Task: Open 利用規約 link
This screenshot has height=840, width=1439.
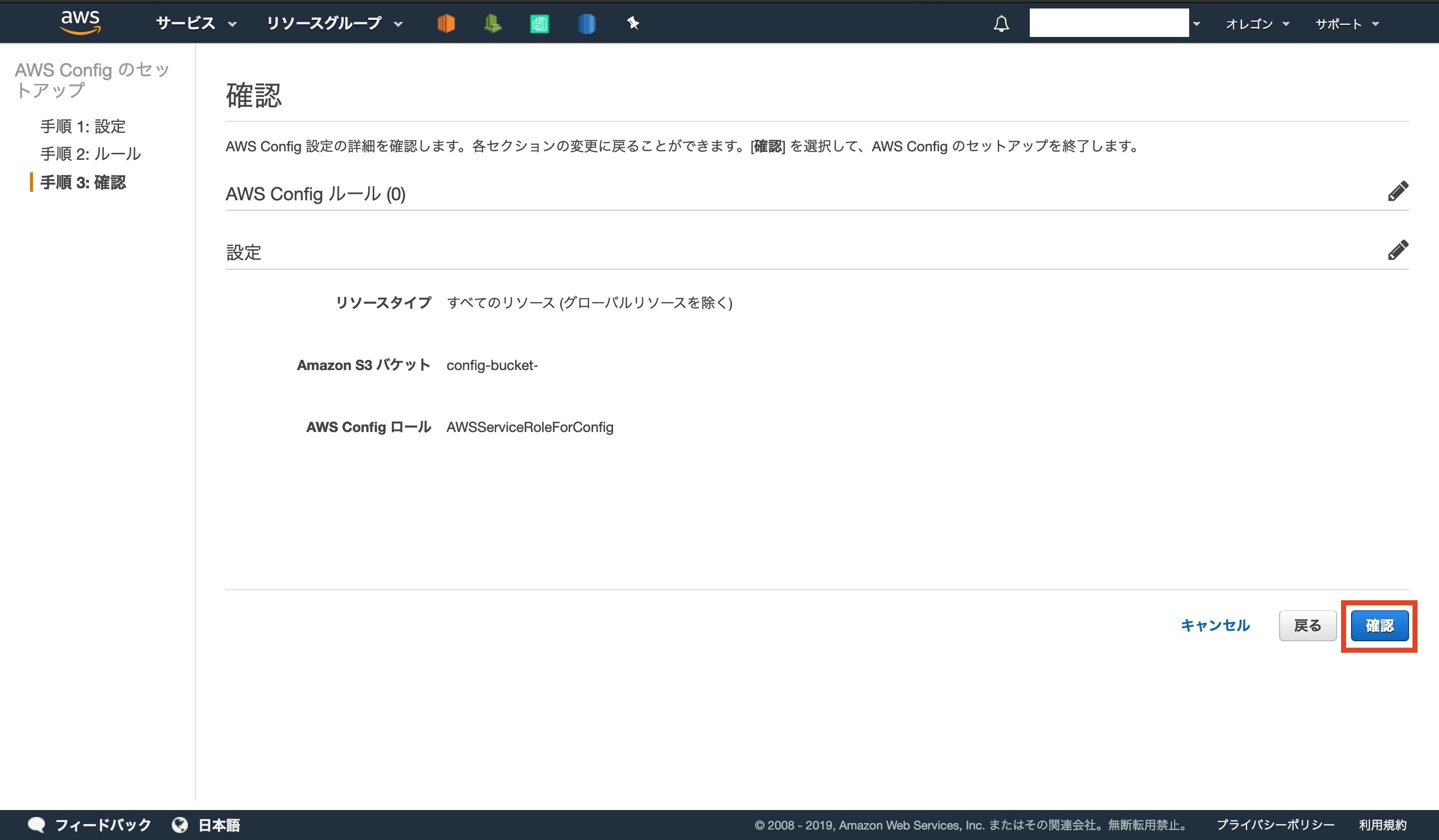Action: (x=1383, y=825)
